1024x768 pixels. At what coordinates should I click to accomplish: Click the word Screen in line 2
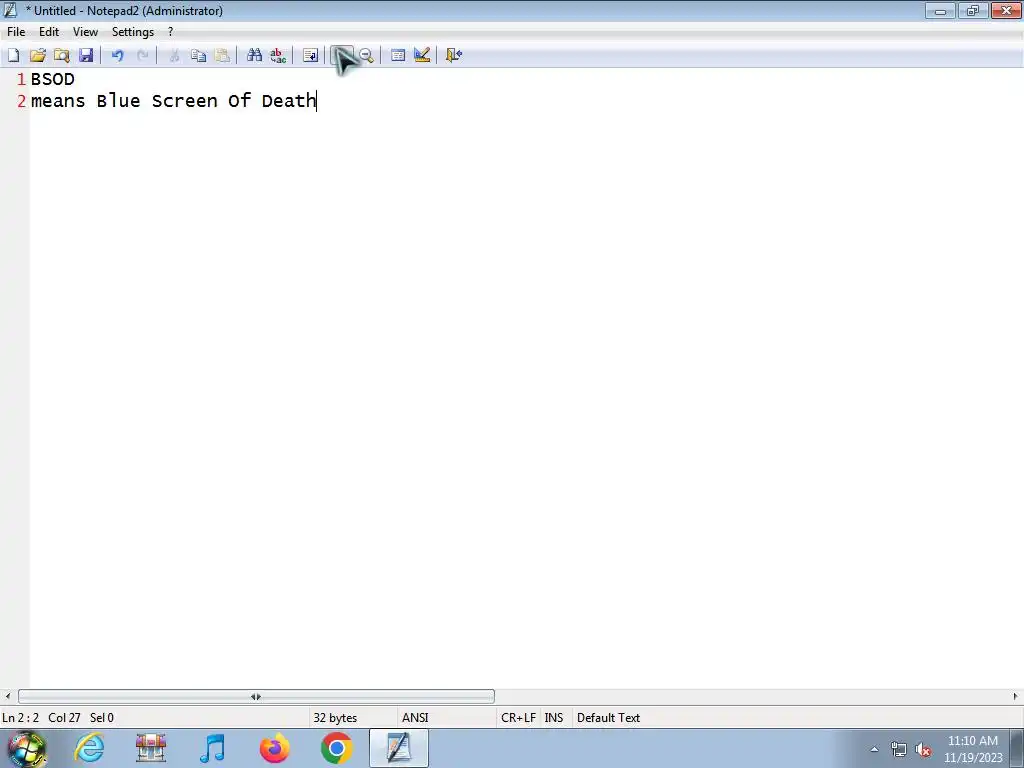(x=185, y=101)
